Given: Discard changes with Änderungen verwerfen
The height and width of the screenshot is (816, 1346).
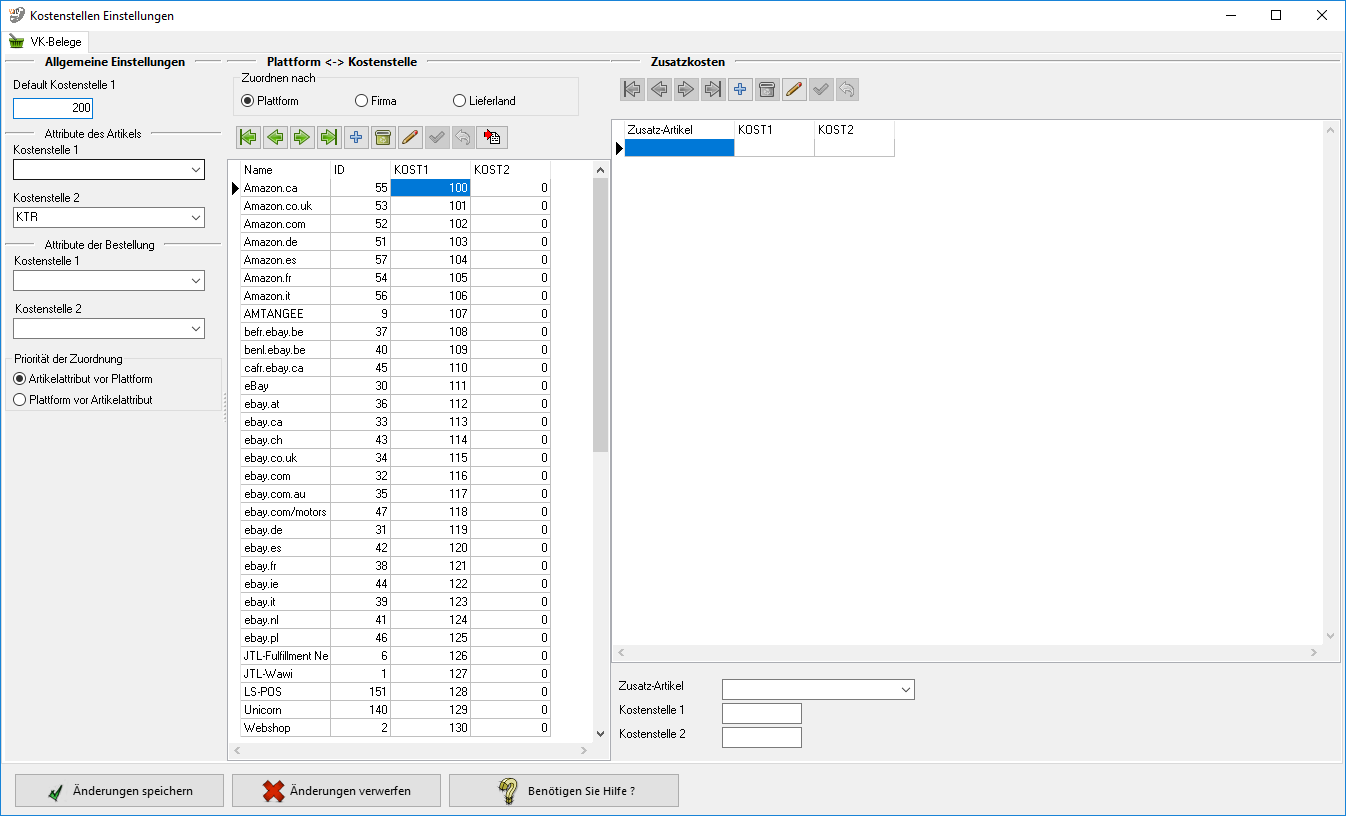Looking at the screenshot, I should click(336, 790).
